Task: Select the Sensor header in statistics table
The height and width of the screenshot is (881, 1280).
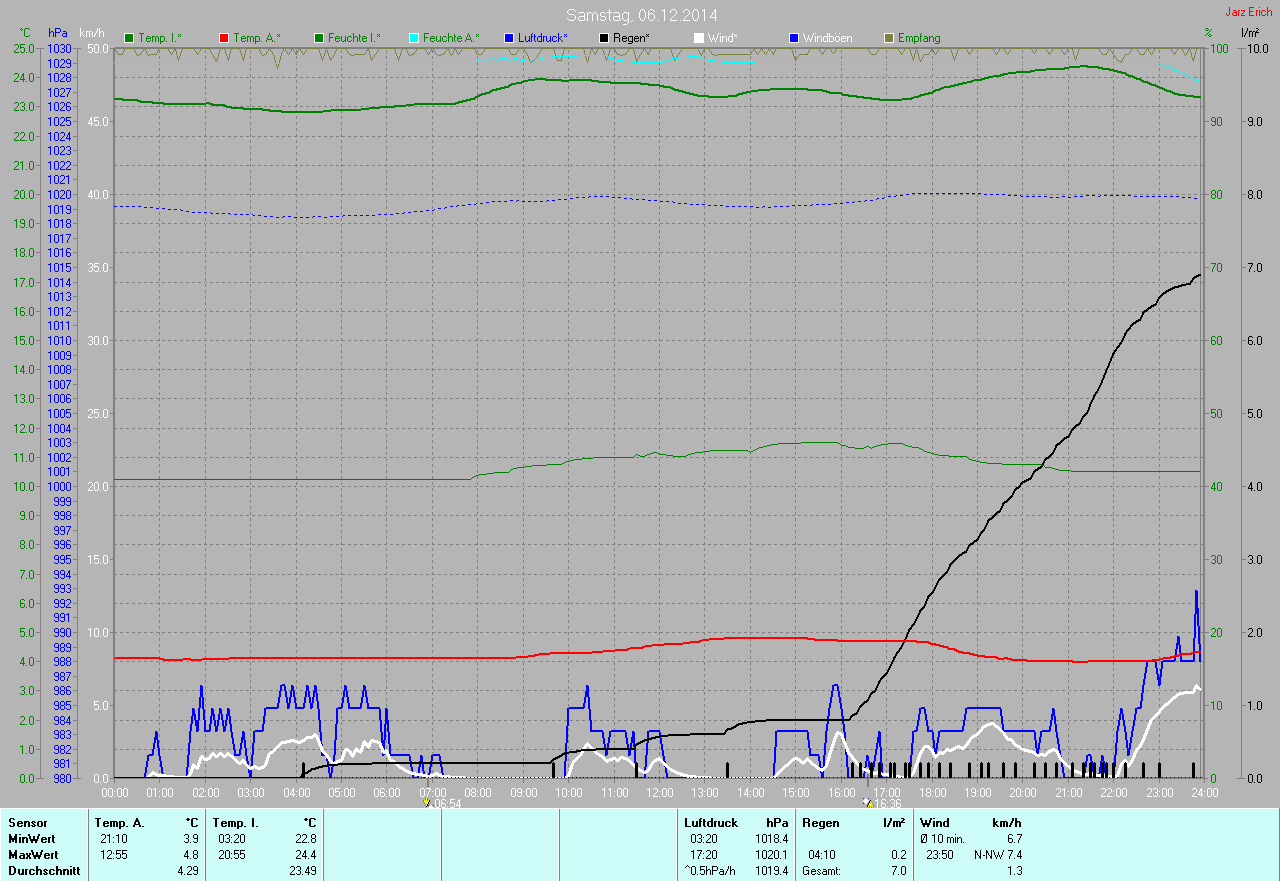Action: (x=27, y=823)
